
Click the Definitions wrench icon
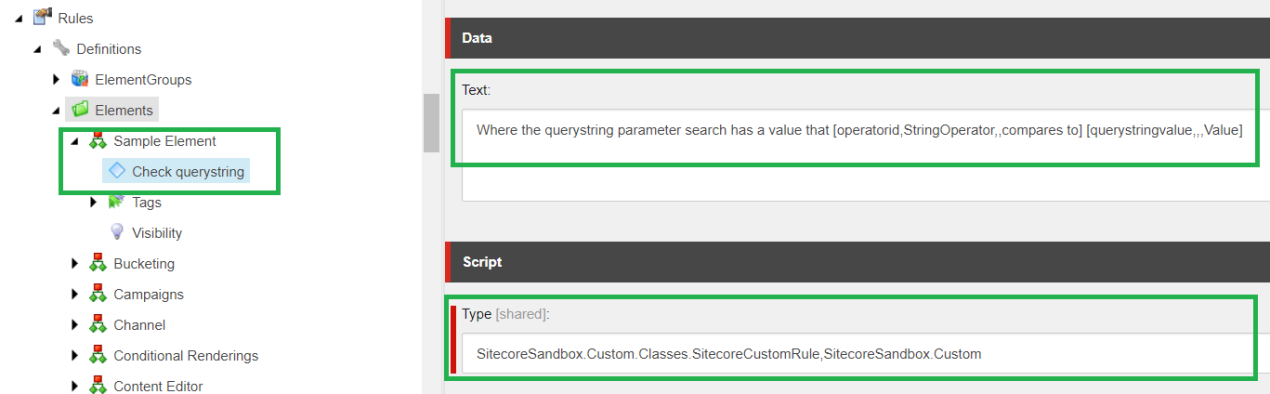click(x=60, y=48)
